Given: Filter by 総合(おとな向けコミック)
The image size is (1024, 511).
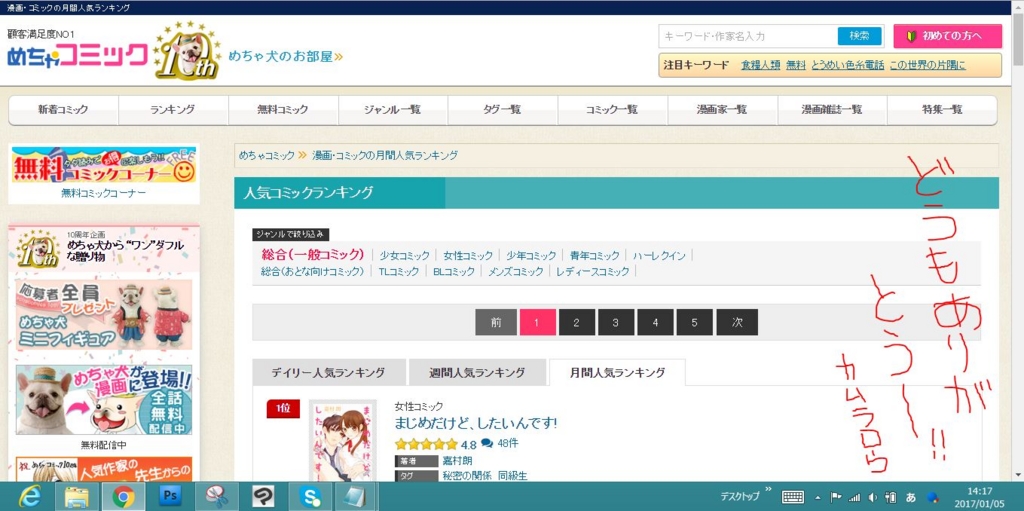Looking at the screenshot, I should [312, 271].
